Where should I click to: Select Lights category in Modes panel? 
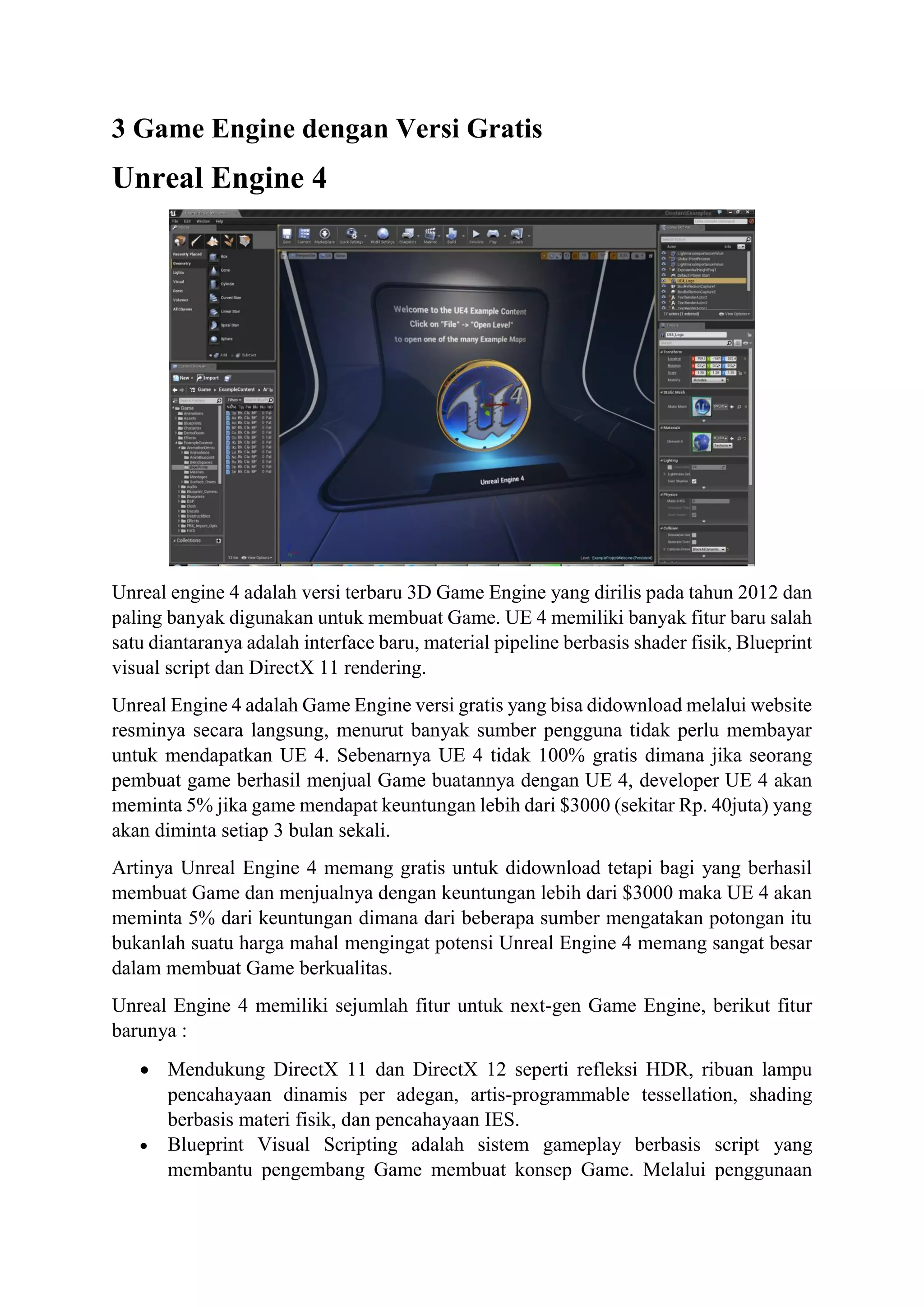coord(179,273)
